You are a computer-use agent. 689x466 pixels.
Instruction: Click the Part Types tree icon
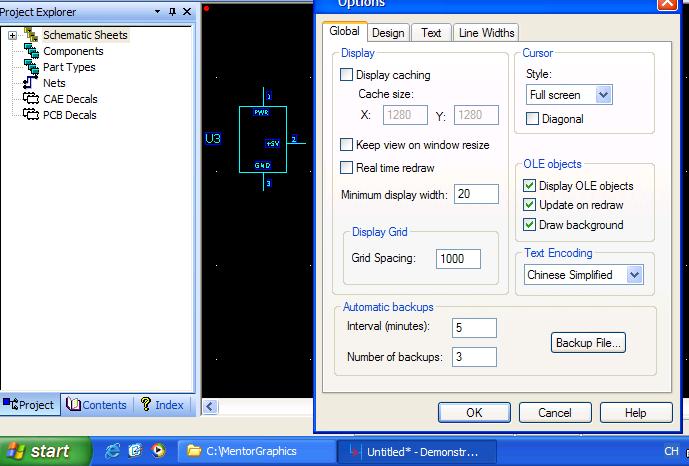click(x=31, y=67)
